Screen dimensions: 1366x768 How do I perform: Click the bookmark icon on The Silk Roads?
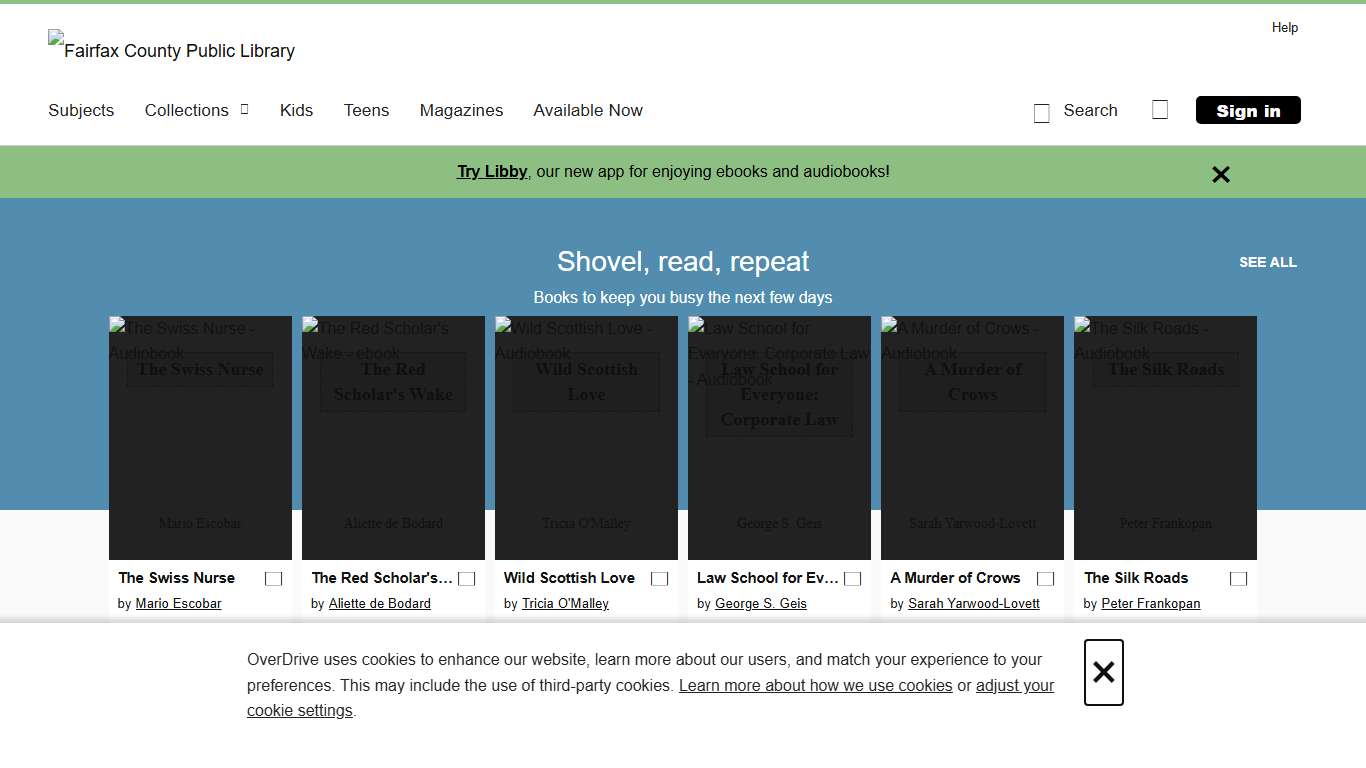pyautogui.click(x=1238, y=578)
